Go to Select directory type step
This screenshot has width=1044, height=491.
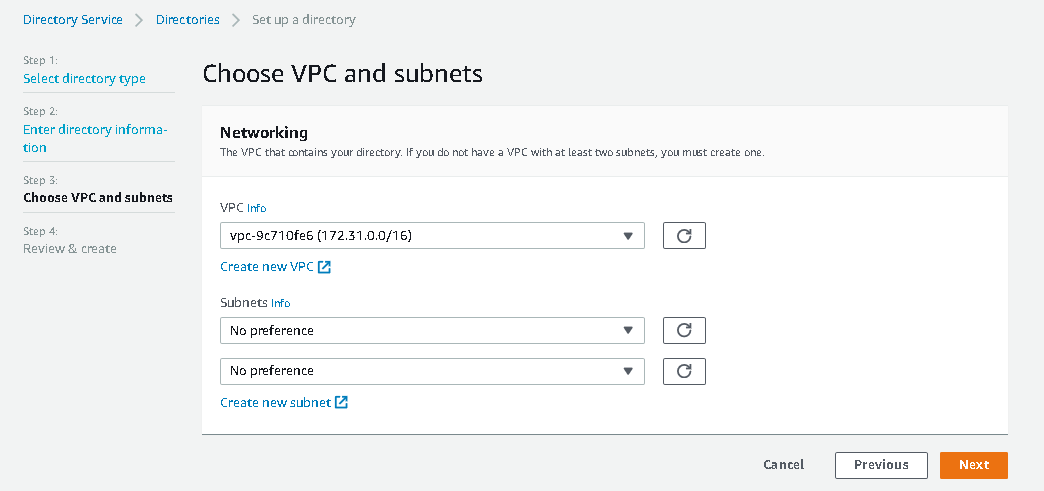[x=84, y=78]
